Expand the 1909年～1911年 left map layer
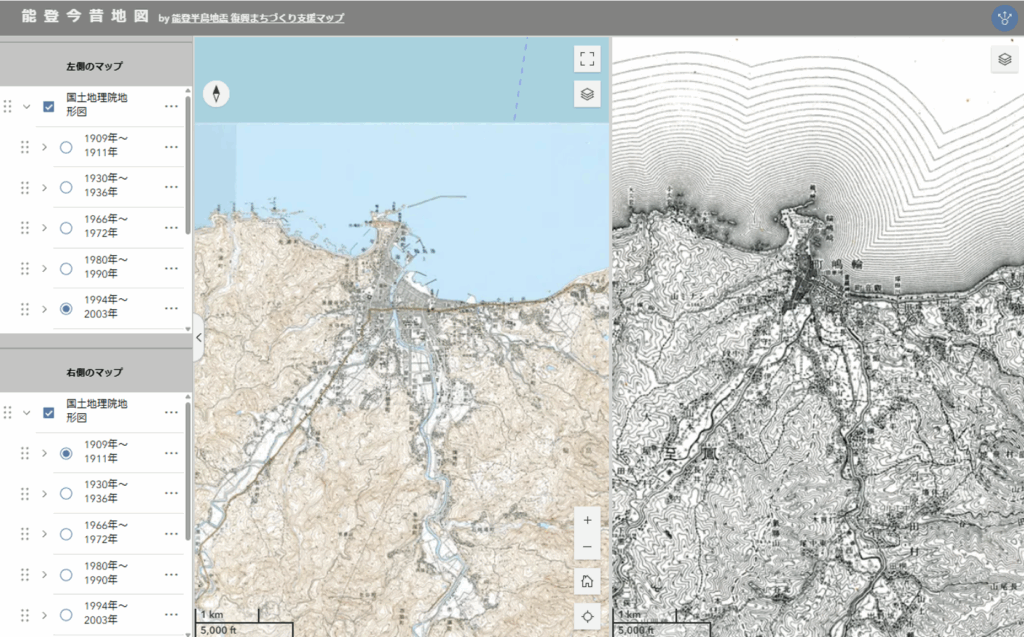This screenshot has width=1024, height=637. 44,147
